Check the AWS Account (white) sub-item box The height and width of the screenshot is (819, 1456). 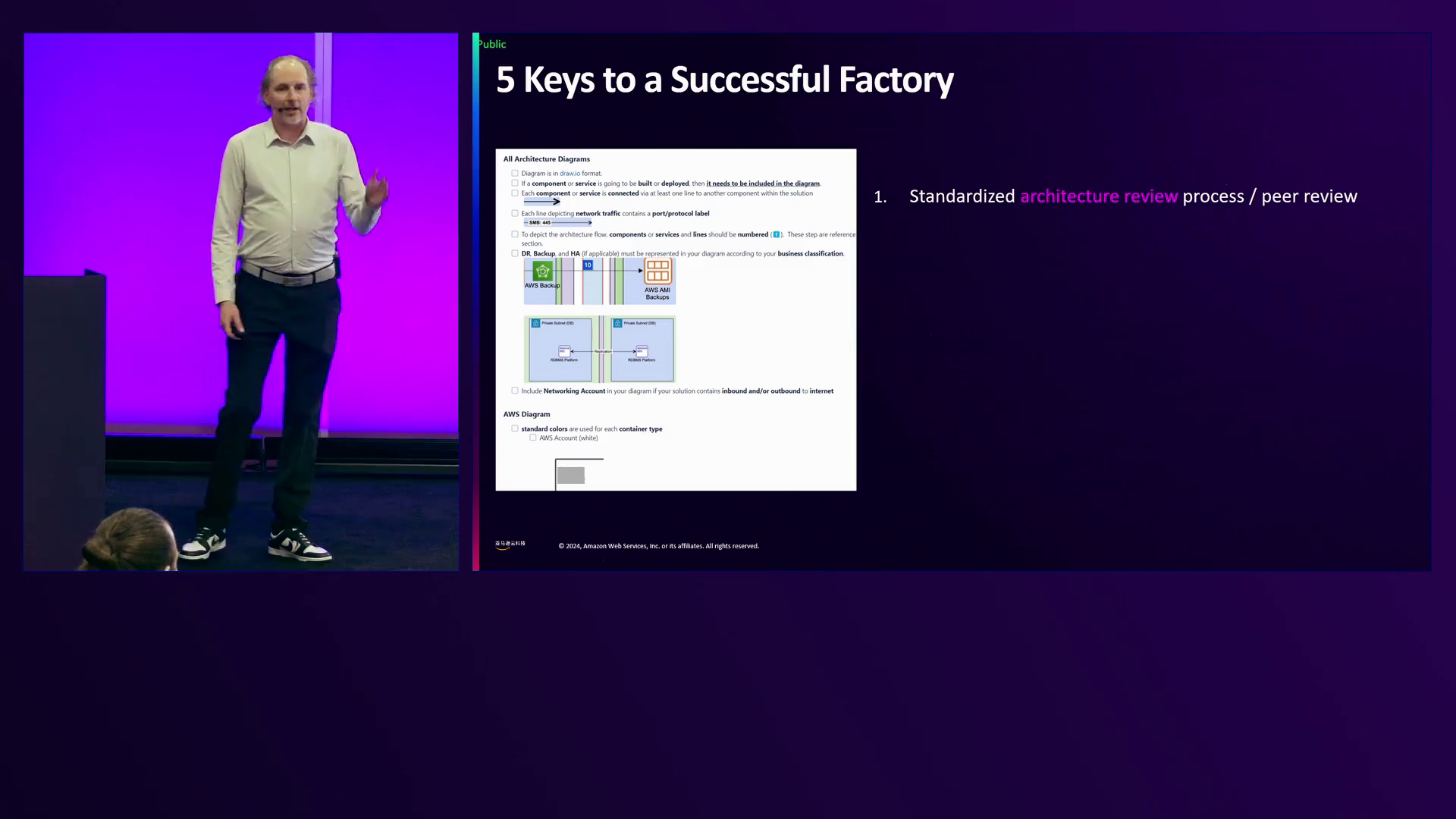533,438
